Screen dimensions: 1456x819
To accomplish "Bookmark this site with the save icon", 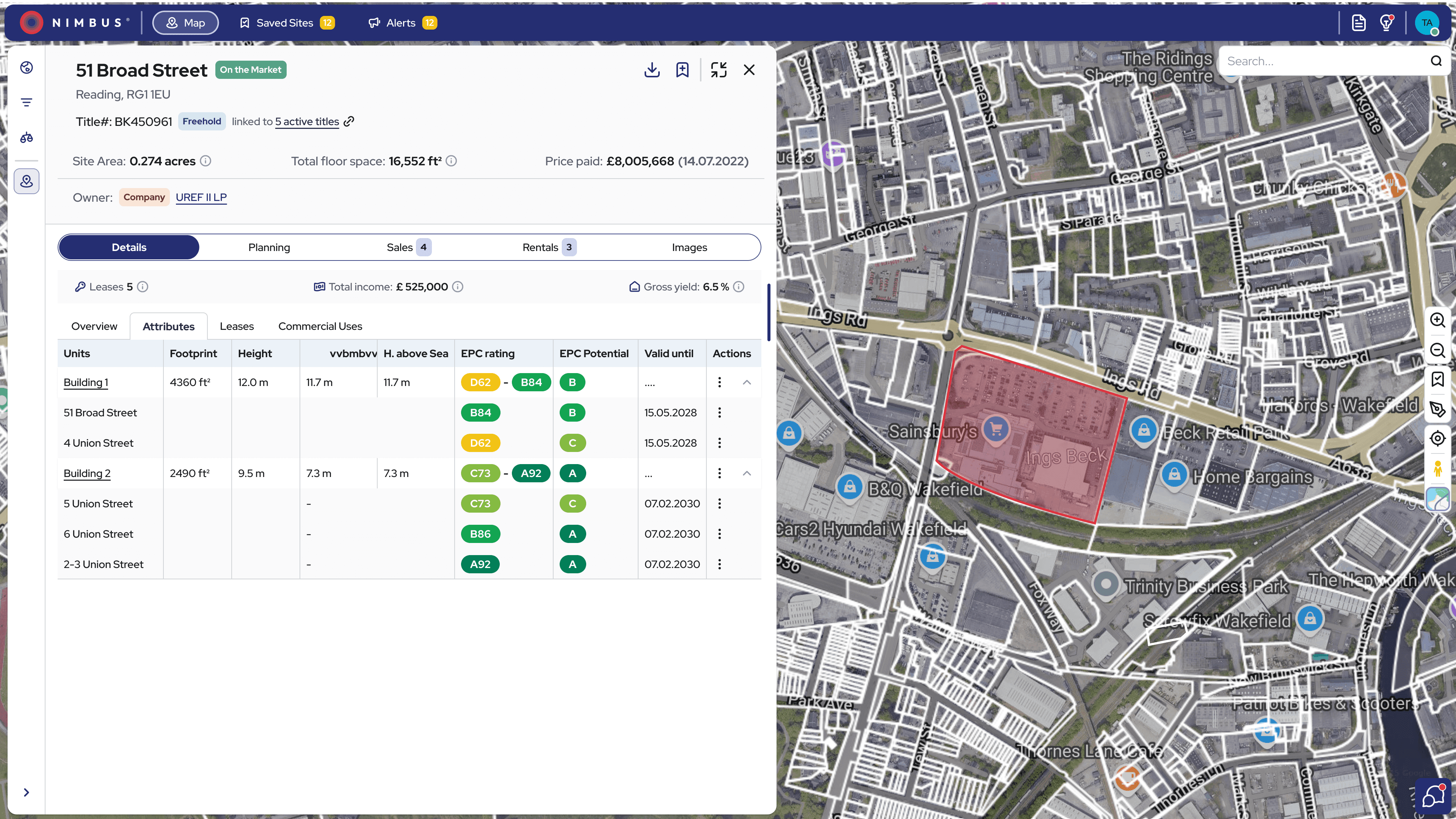I will [682, 69].
